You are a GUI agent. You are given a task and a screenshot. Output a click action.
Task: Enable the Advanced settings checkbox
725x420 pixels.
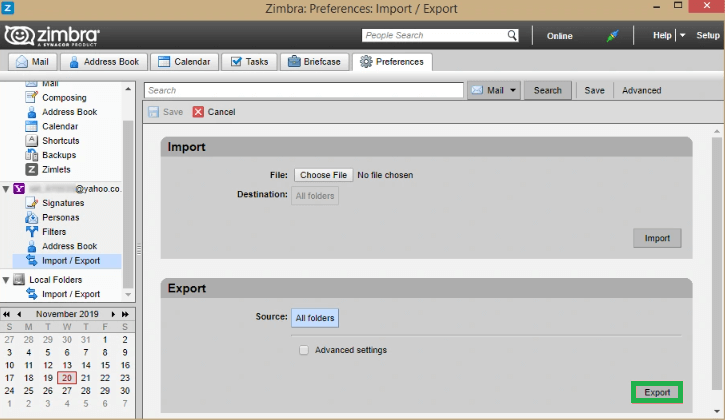304,350
